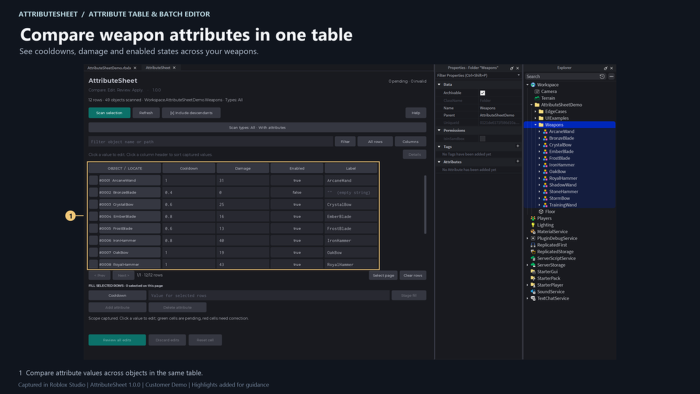Expand the EdgeCases folder node

535,112
